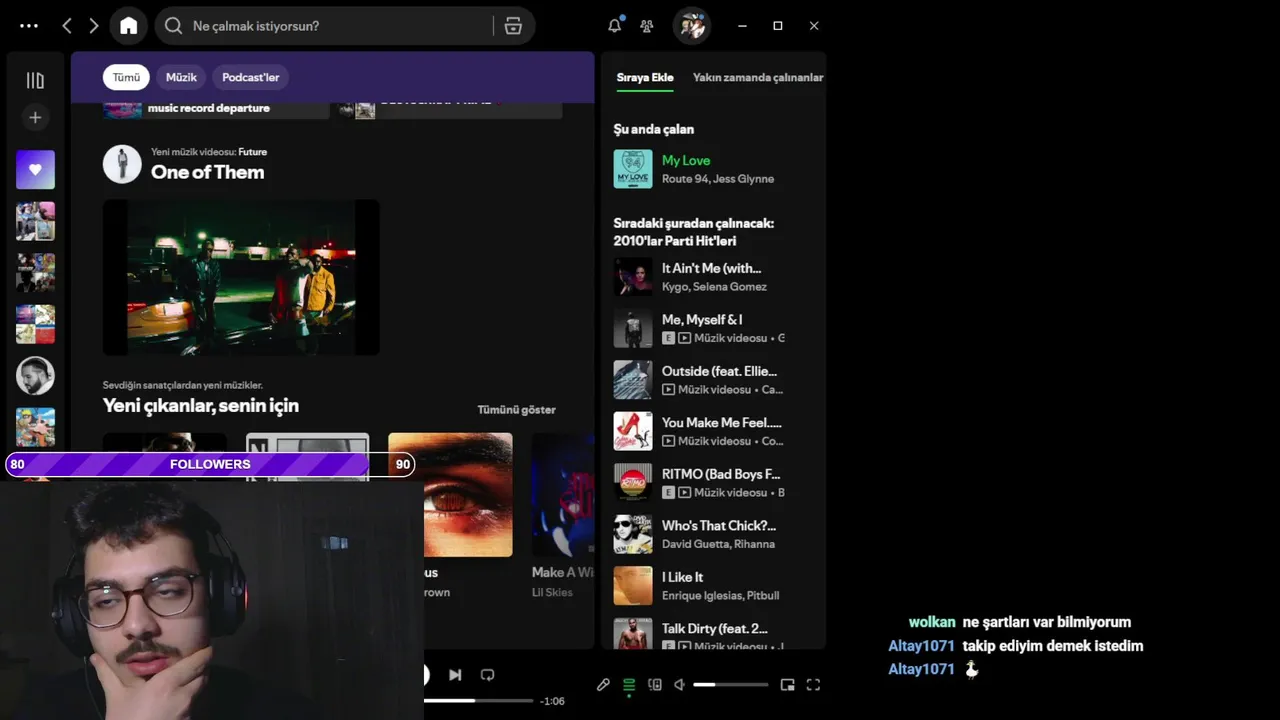Screen dimensions: 1280x720
Task: Click the FOLLOWERS goal bar overlay
Action: click(x=210, y=464)
